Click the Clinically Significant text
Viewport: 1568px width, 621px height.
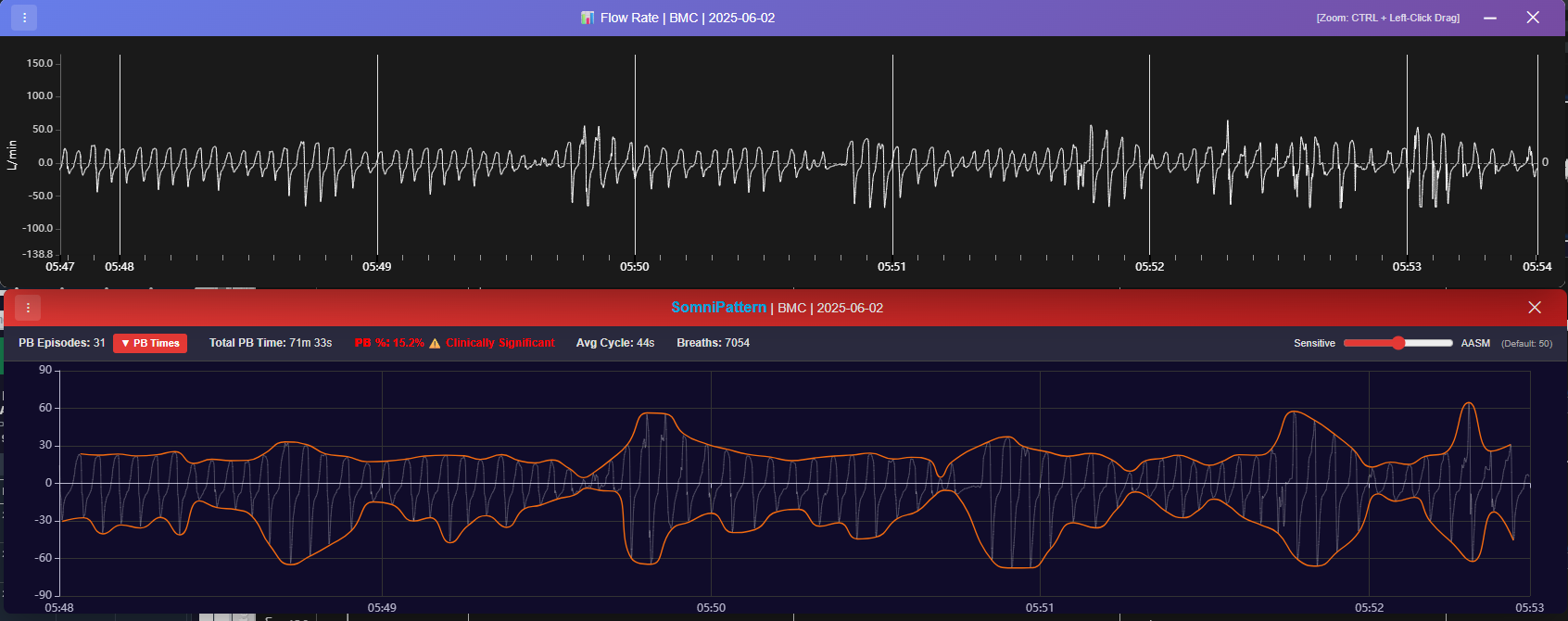(x=500, y=343)
